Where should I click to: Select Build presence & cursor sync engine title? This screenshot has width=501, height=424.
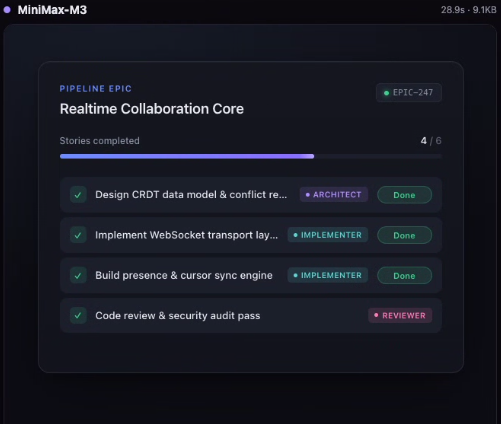coord(184,275)
